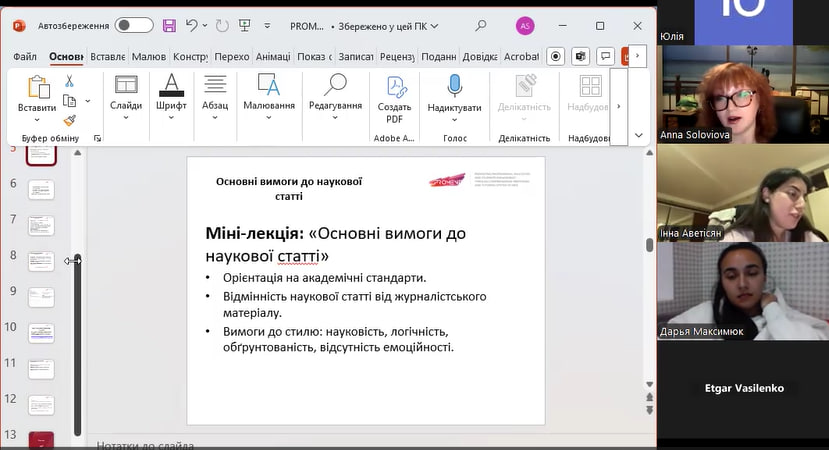Click the Format Painter brush icon
Image resolution: width=829 pixels, height=450 pixels.
coord(69,121)
